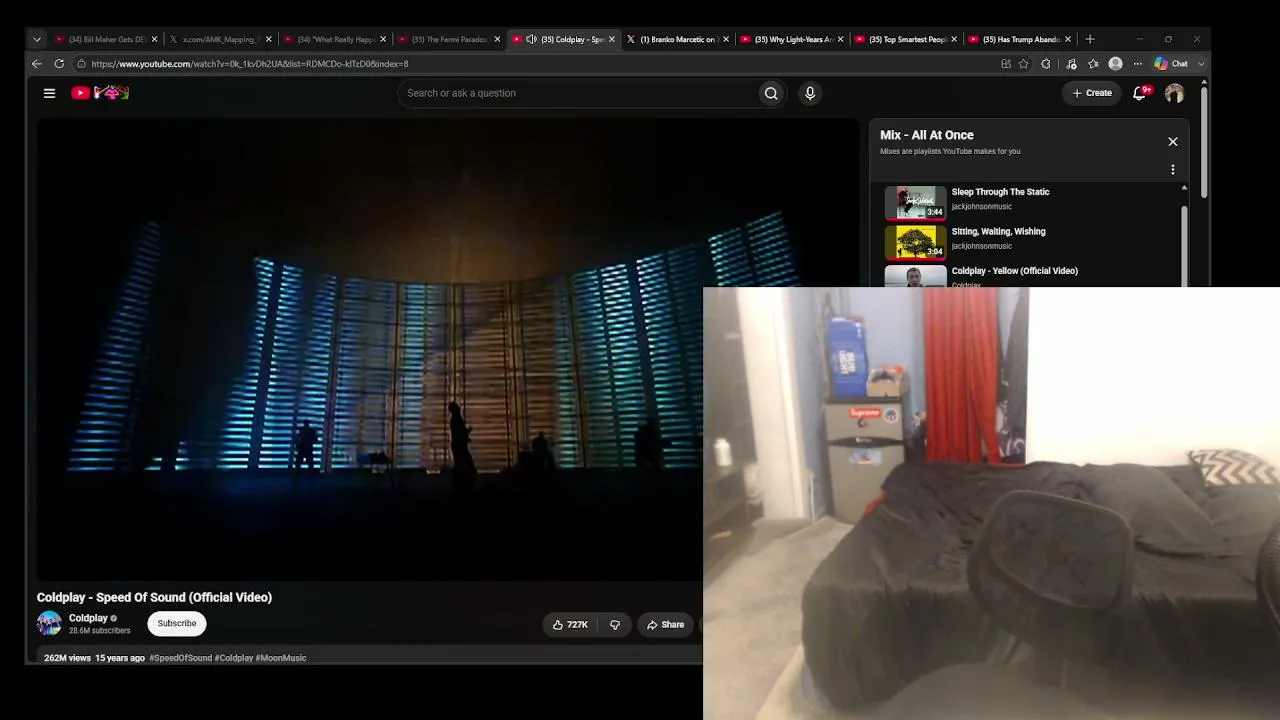Open the Mix playlist three-dot menu

[1173, 170]
